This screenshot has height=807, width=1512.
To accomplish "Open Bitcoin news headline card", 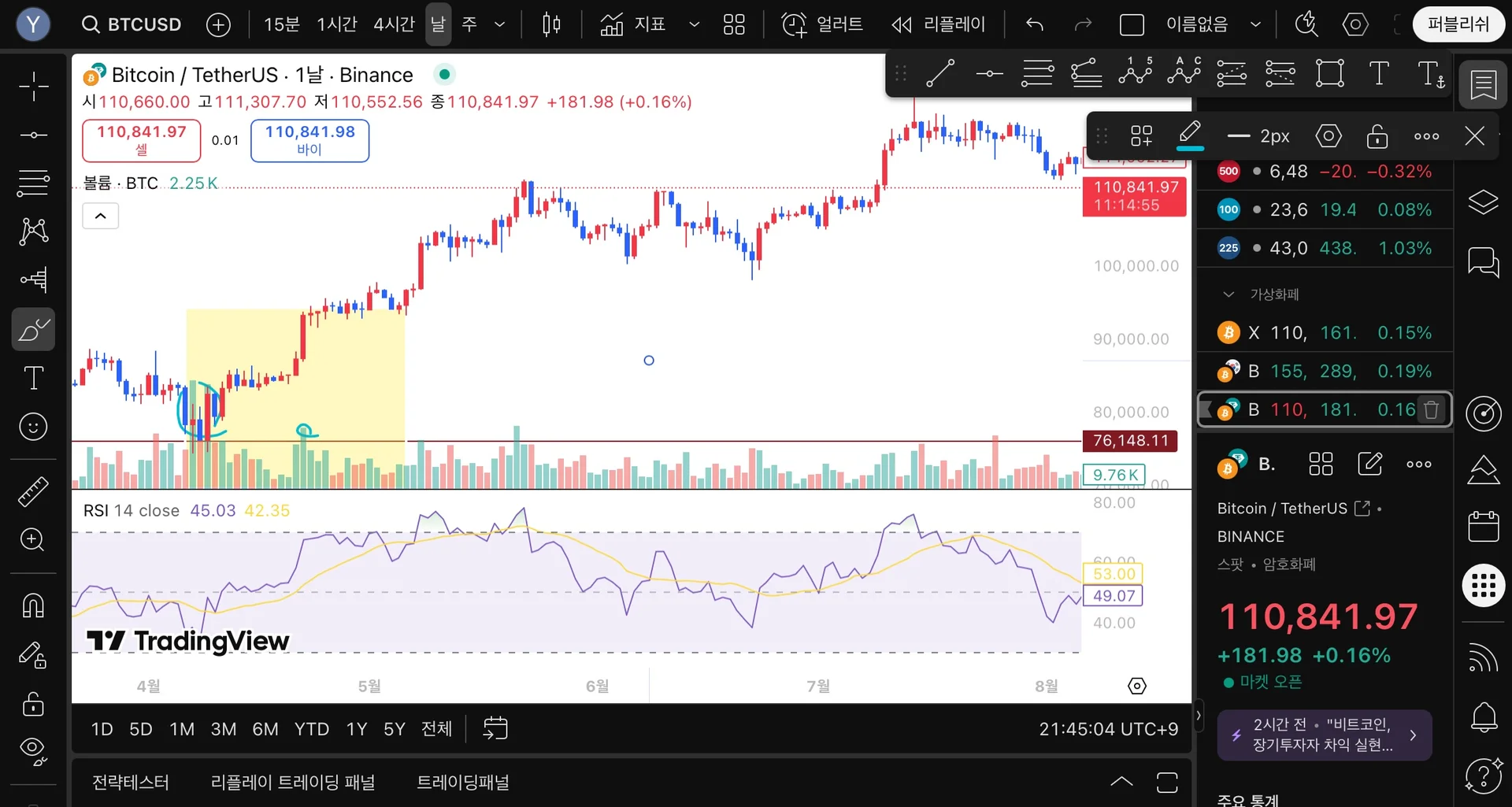I will click(x=1325, y=735).
